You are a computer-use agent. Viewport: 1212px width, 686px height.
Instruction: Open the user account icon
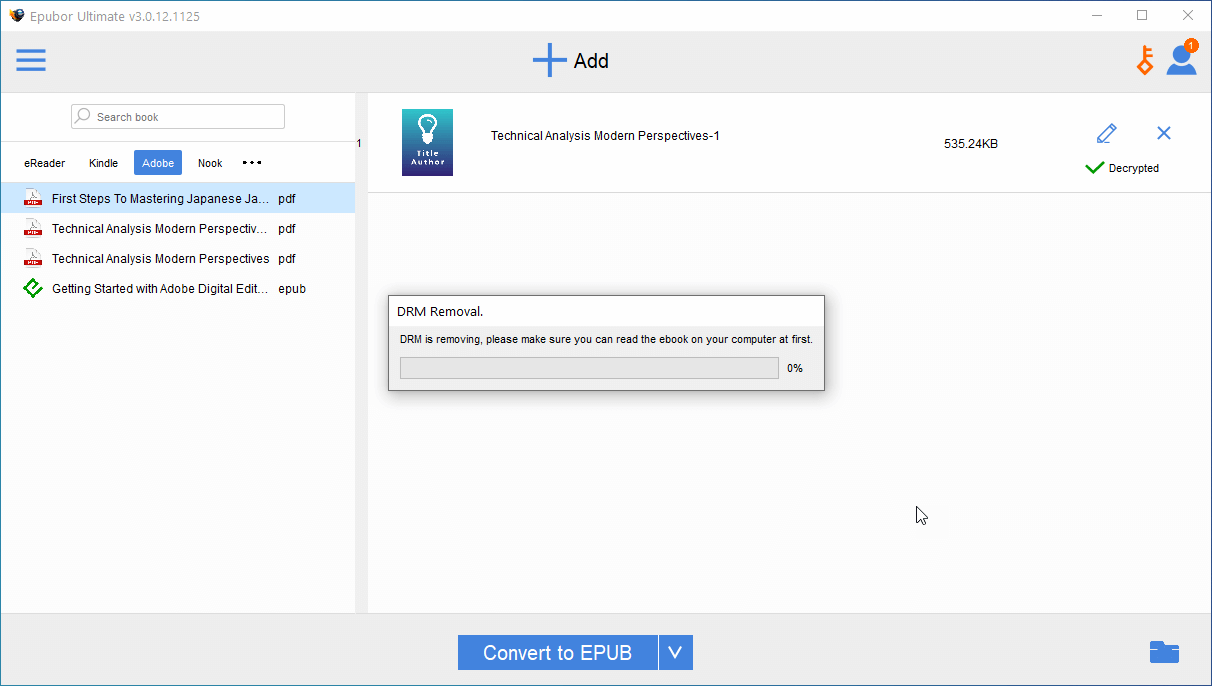[1181, 61]
